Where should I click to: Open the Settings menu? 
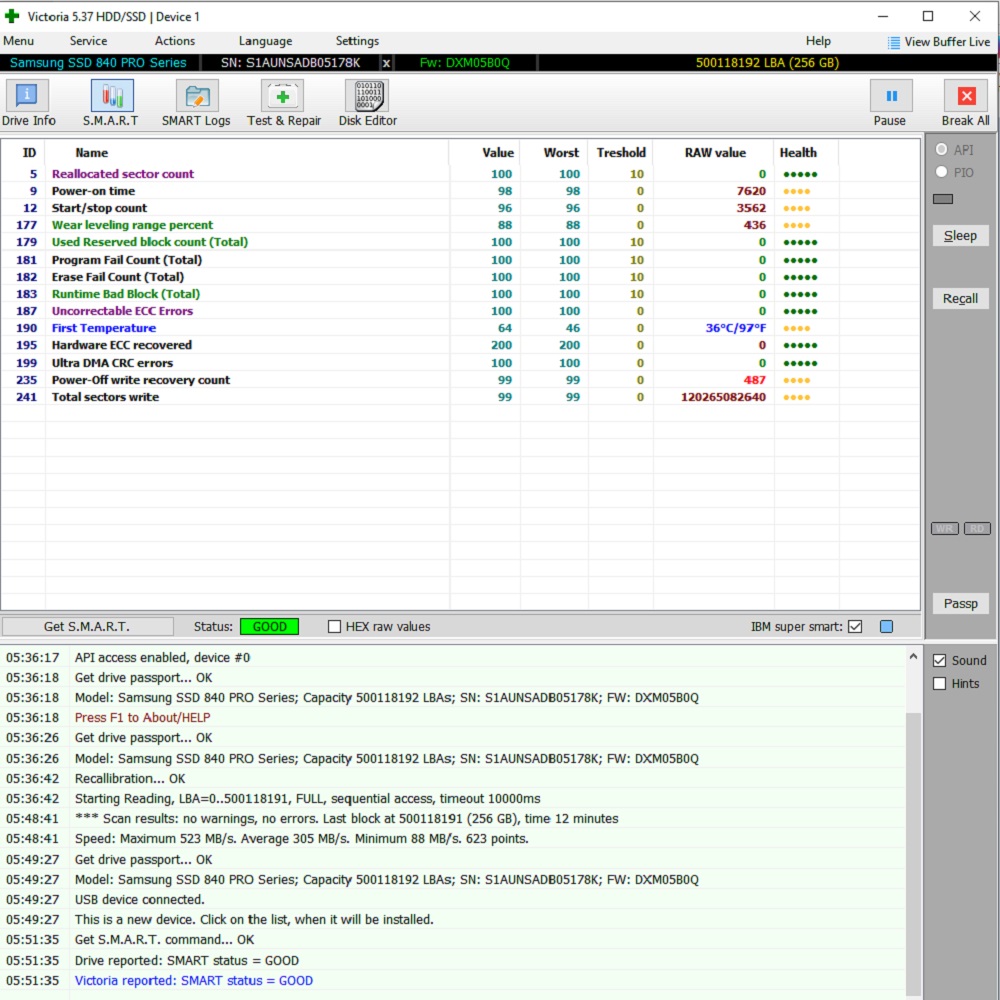pos(357,41)
